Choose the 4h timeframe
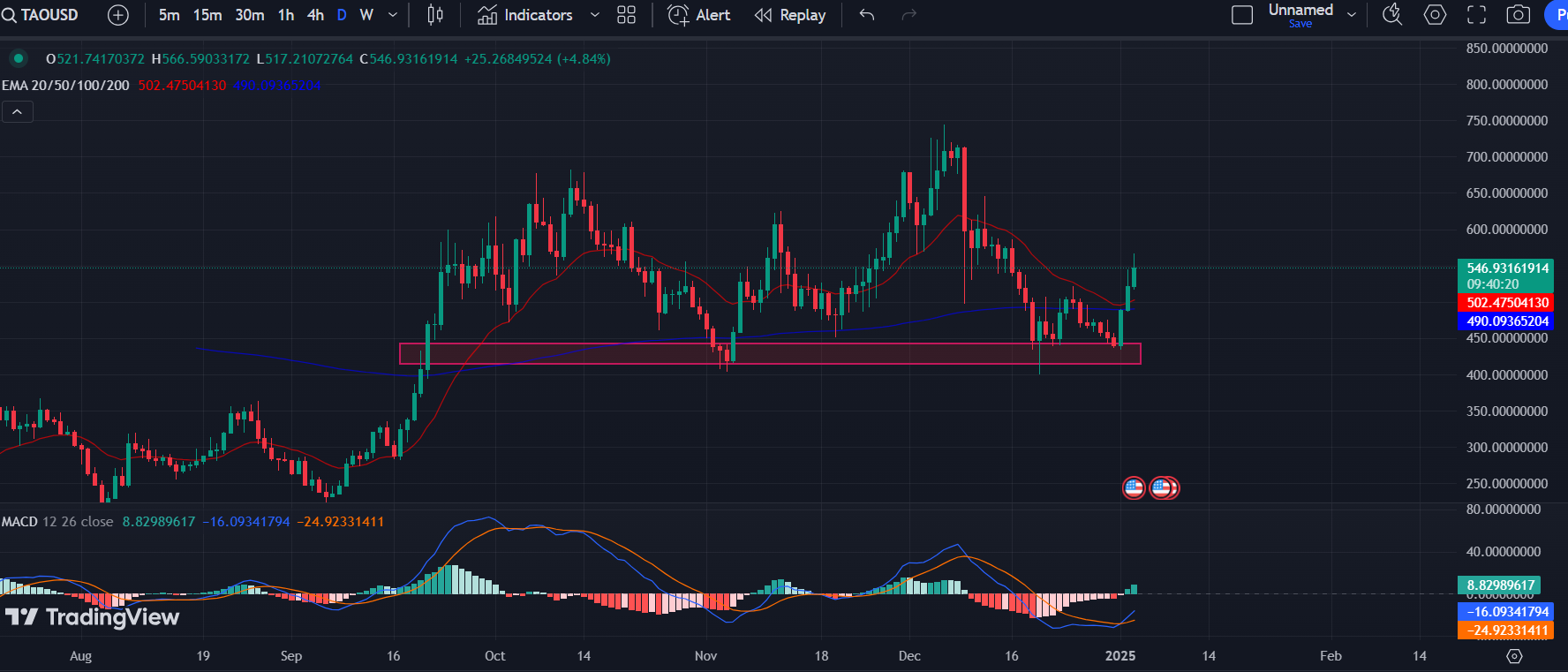Screen dimensions: 1568x672 315,15
